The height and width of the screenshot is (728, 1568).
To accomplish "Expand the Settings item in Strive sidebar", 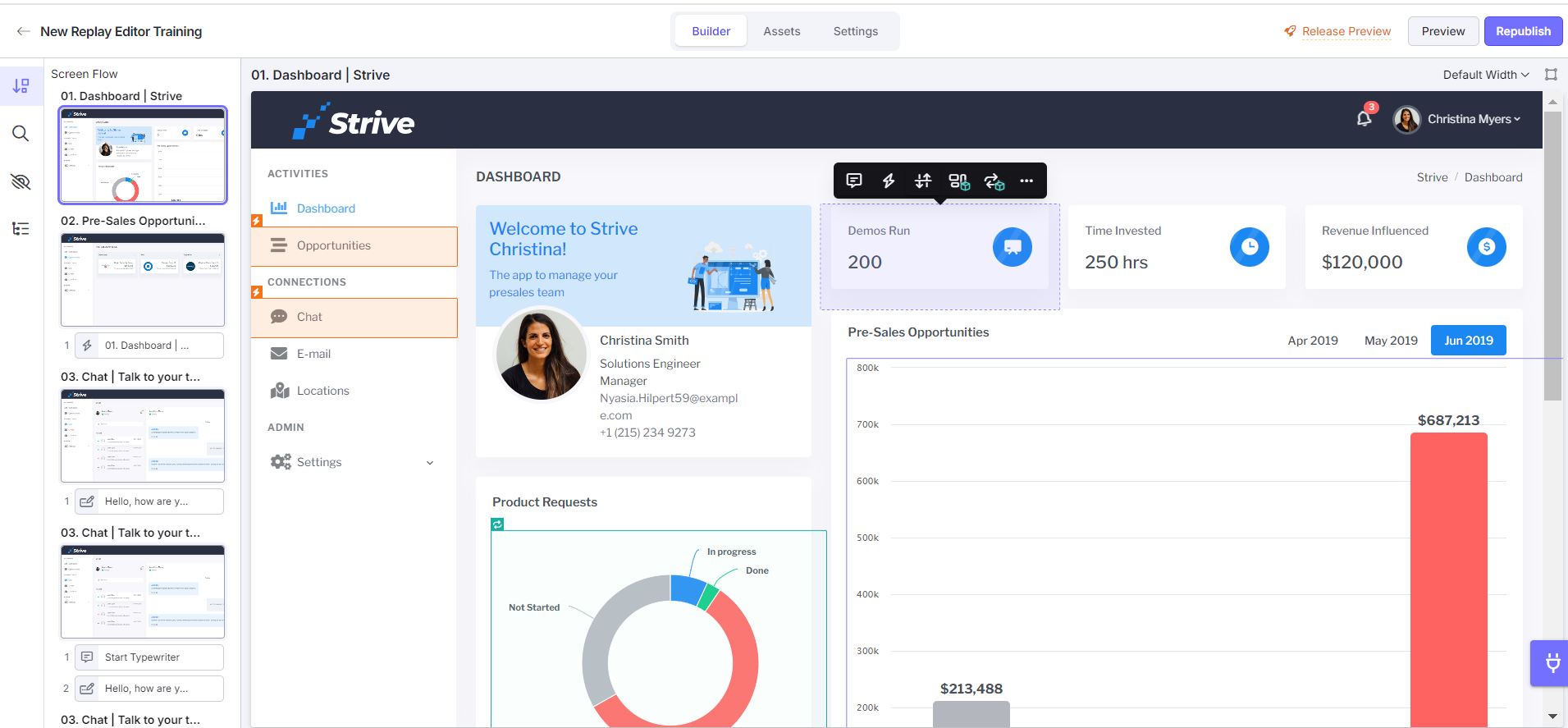I will (x=354, y=462).
